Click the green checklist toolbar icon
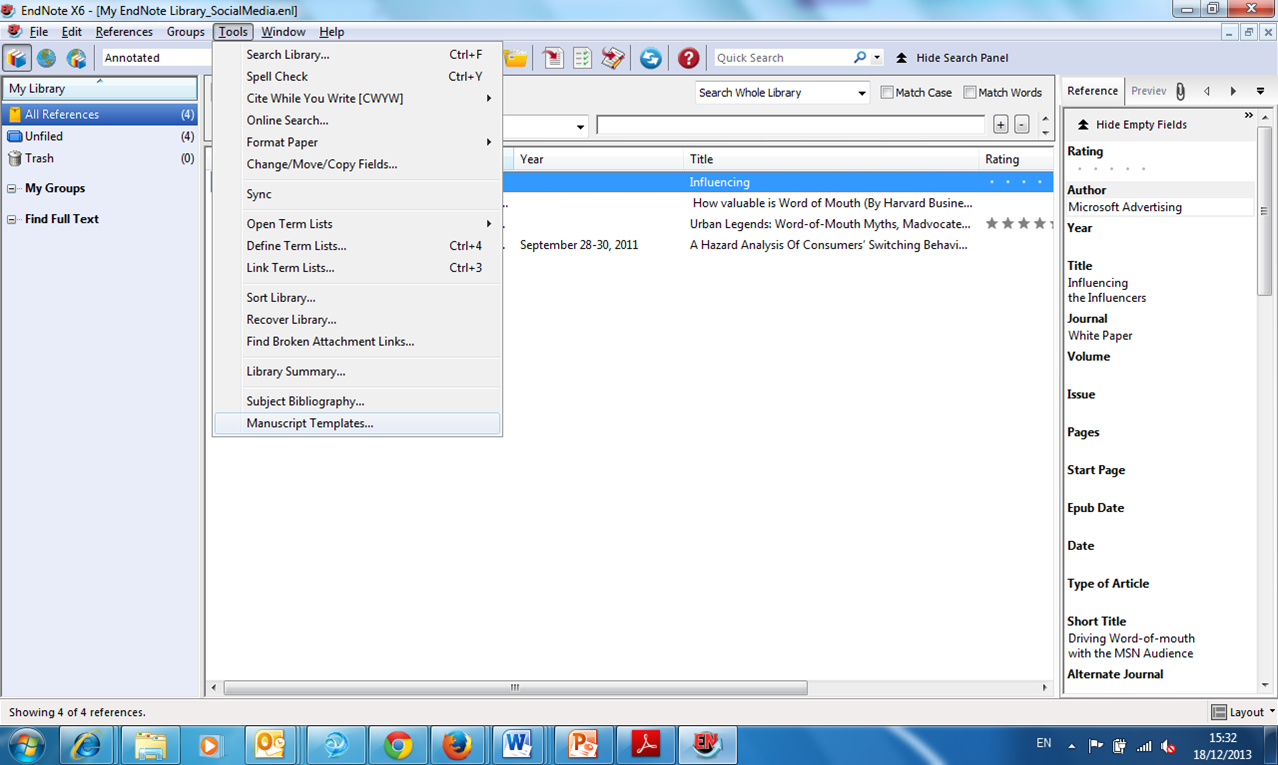1278x765 pixels. tap(582, 58)
